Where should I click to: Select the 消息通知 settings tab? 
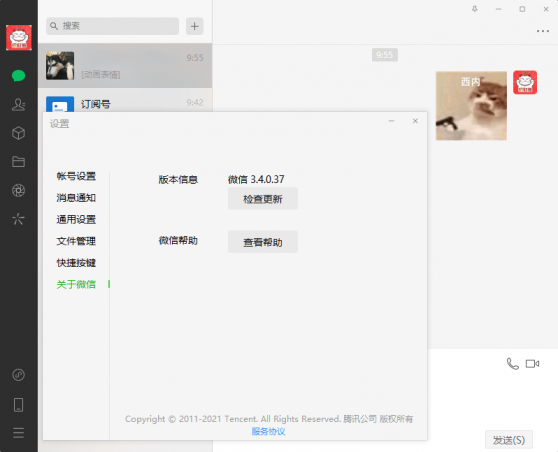coord(76,198)
